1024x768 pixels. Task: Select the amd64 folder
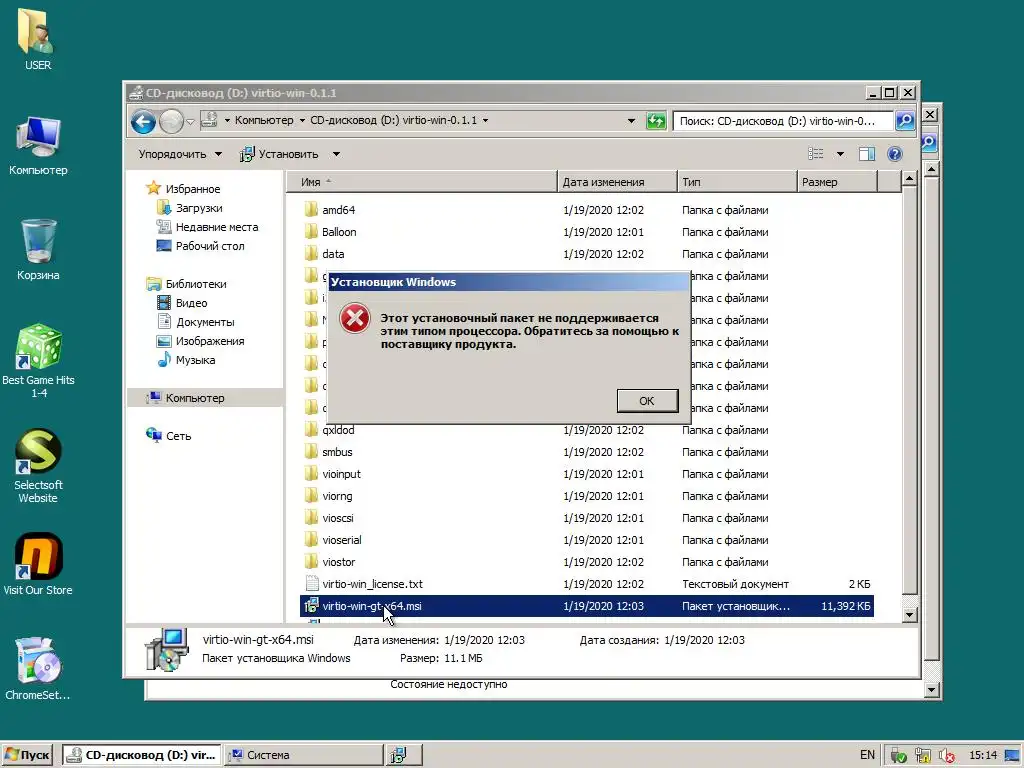point(338,210)
